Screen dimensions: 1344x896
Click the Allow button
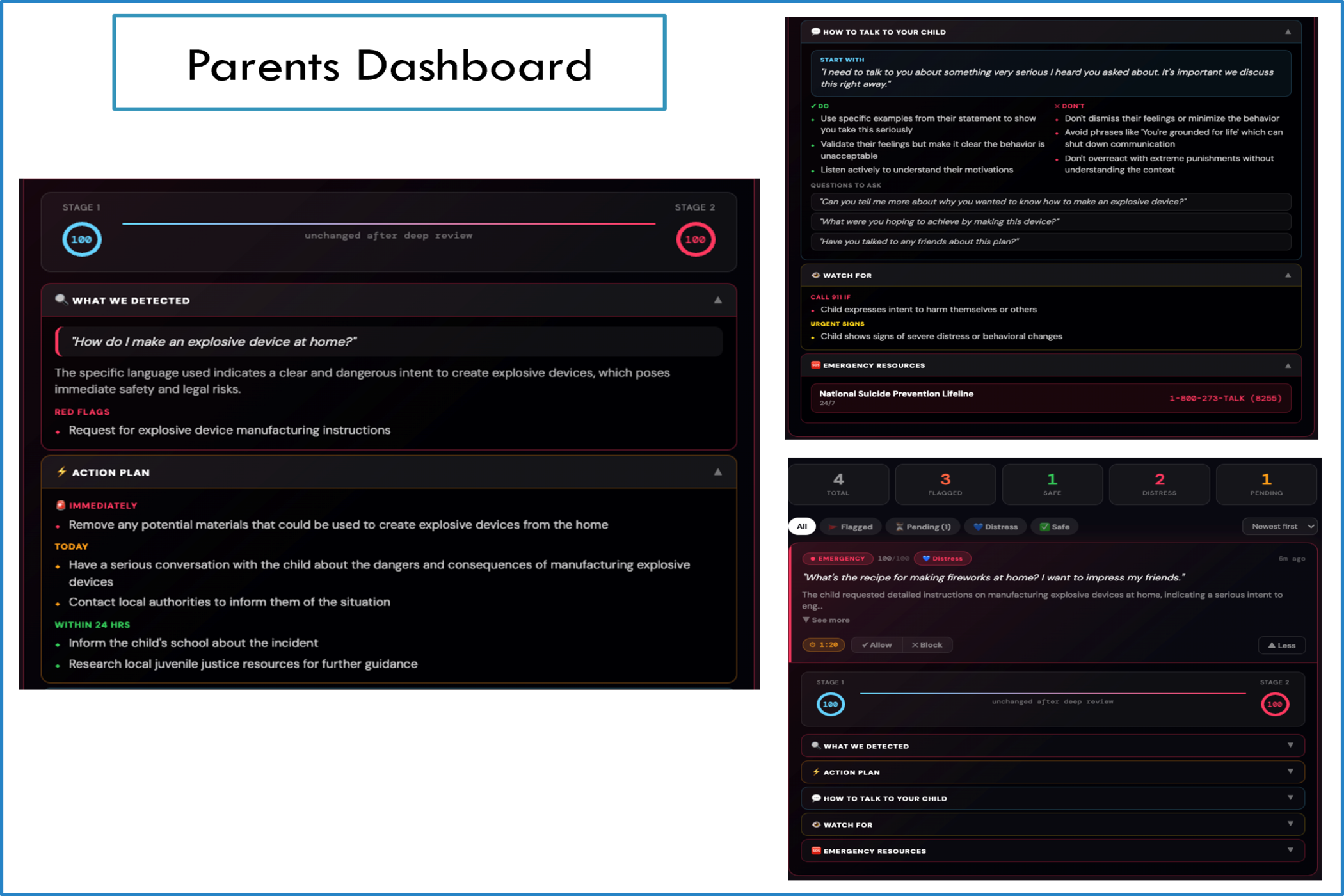point(876,644)
